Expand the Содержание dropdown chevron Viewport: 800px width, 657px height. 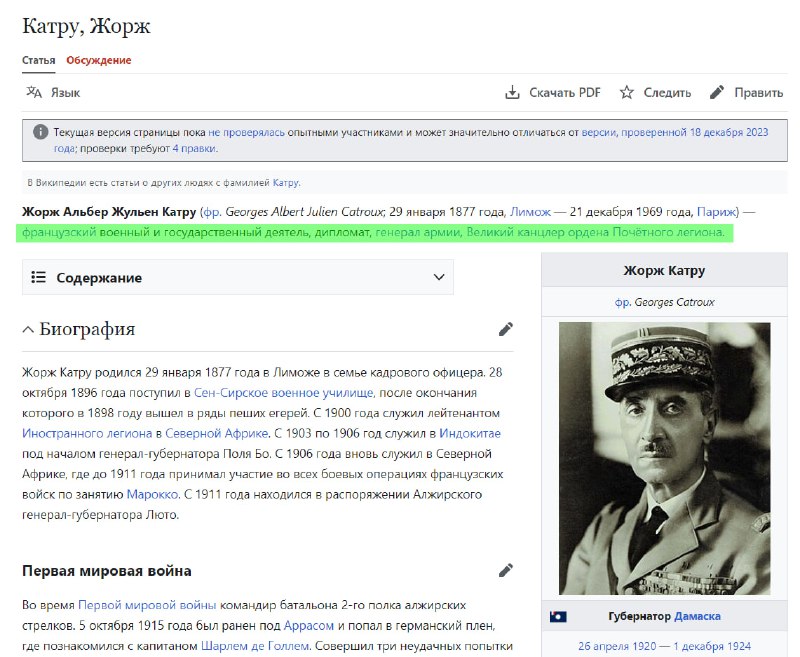439,277
